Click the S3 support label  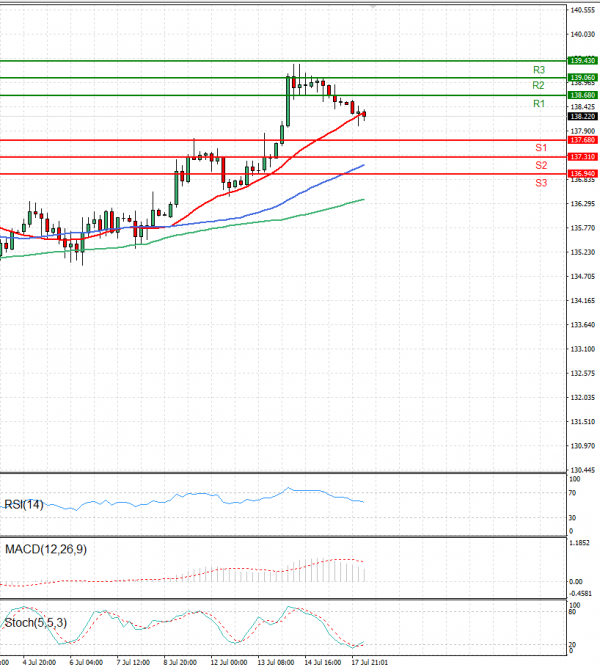(x=540, y=183)
